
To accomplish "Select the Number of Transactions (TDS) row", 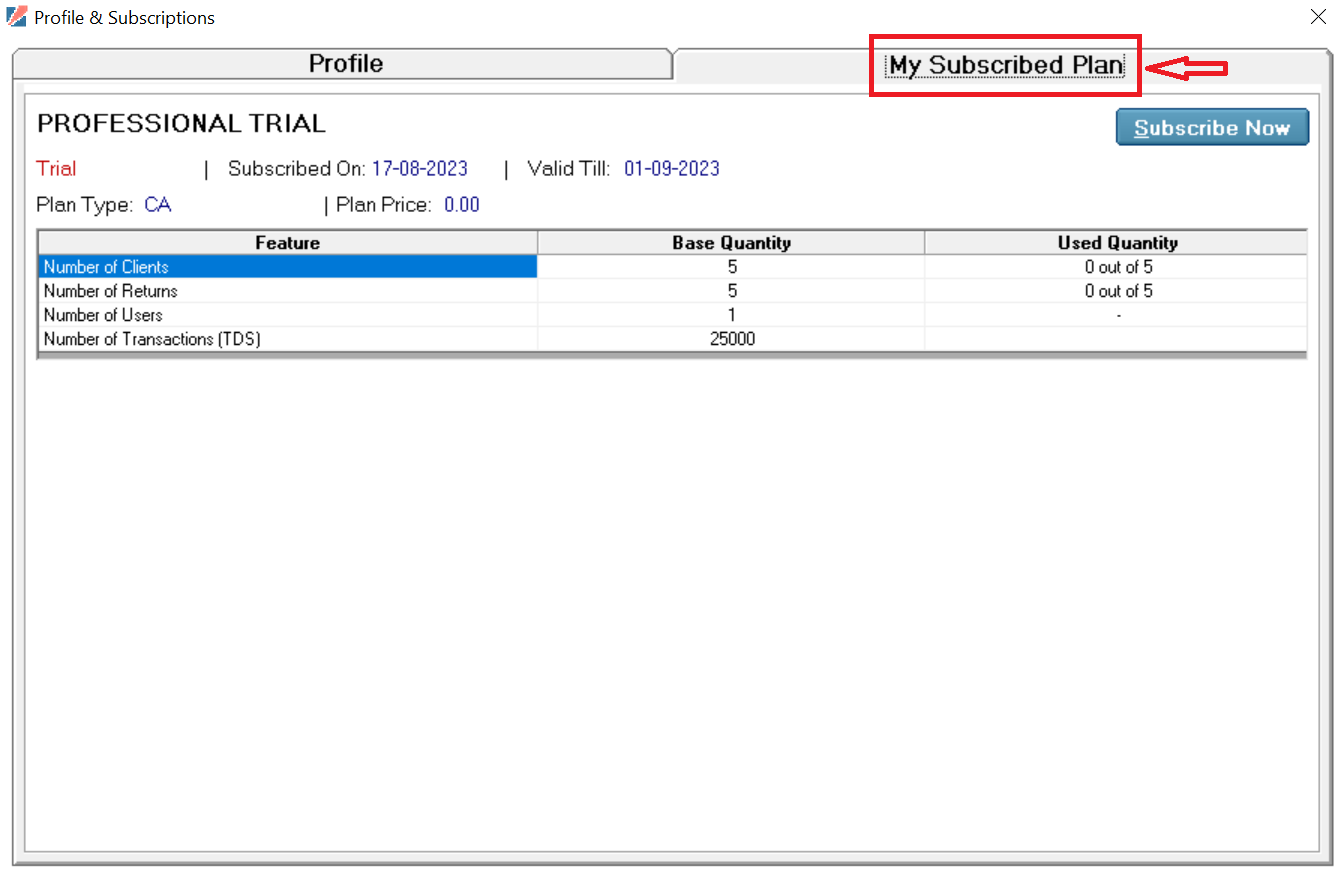I will 672,339.
